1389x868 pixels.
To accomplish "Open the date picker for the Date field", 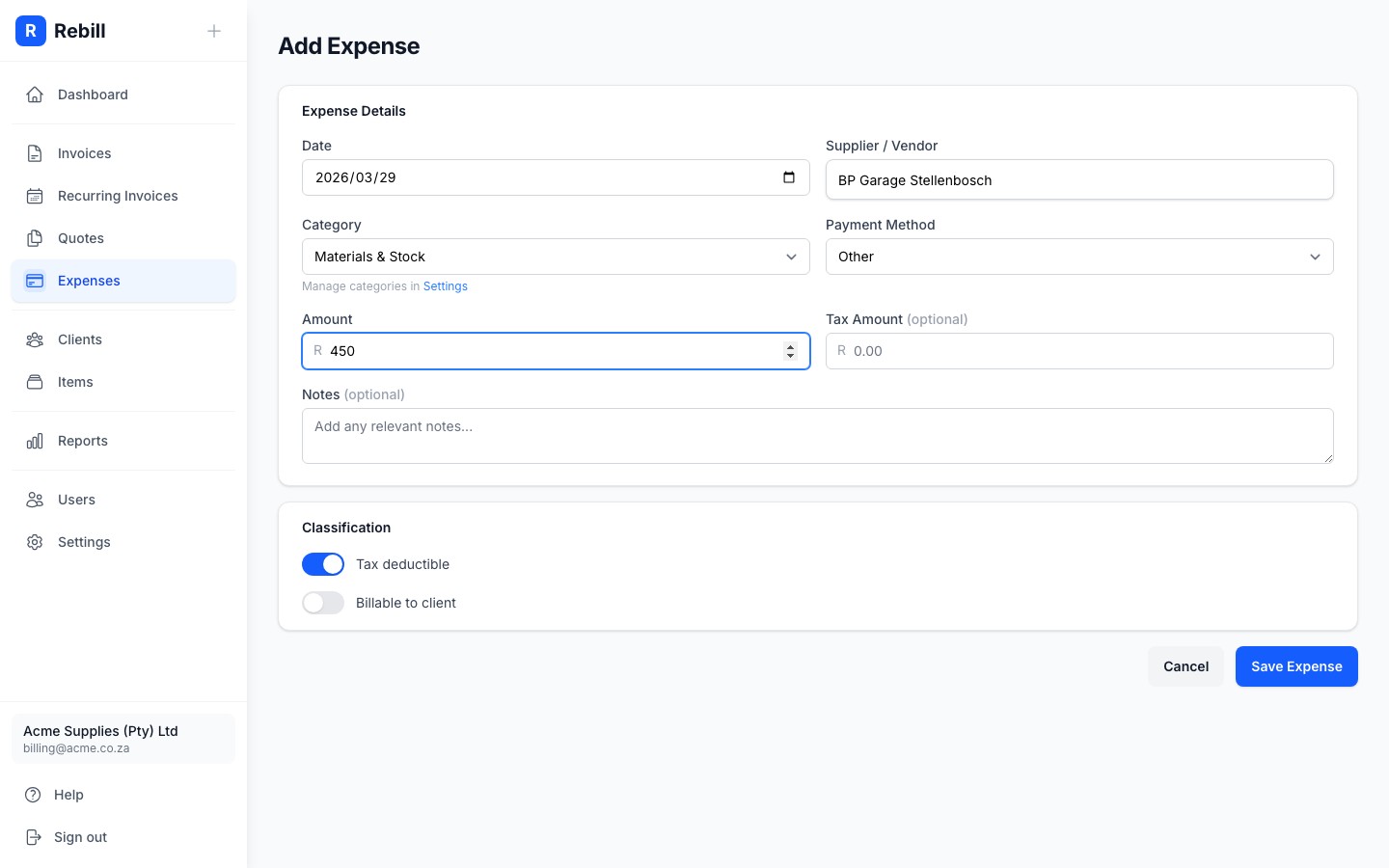I will click(x=789, y=177).
